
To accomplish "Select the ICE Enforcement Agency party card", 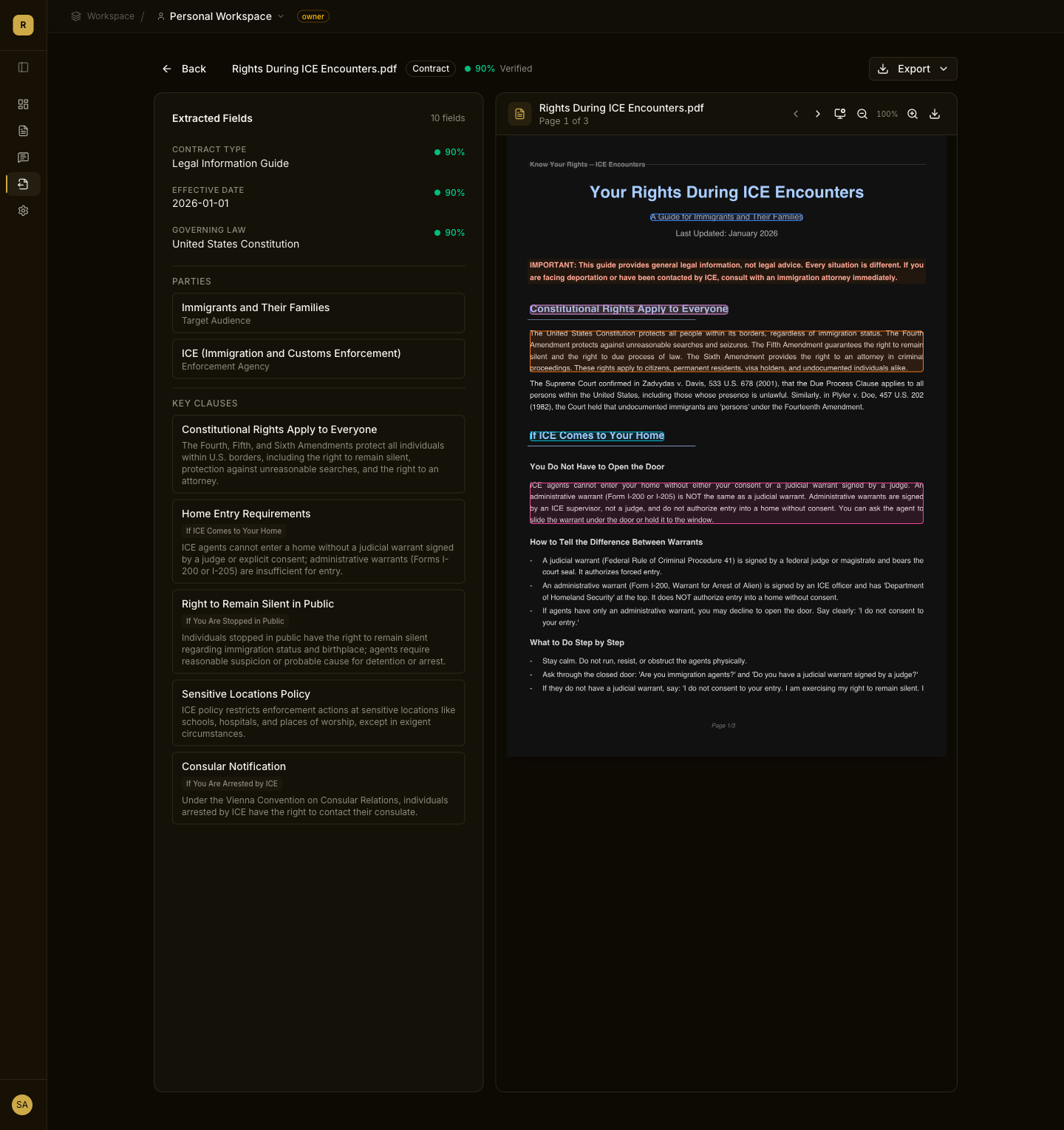I will pyautogui.click(x=318, y=359).
